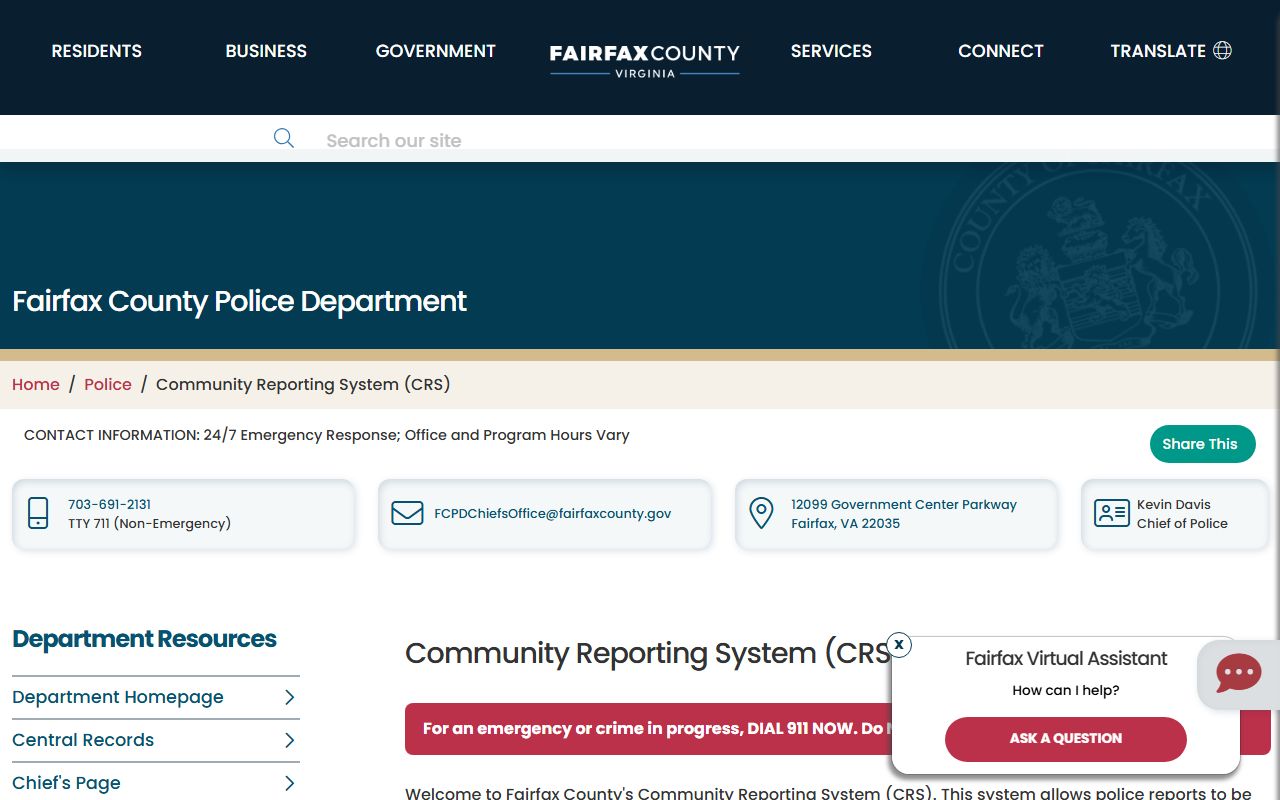Open the Connect menu
Image resolution: width=1280 pixels, height=800 pixels.
point(1001,51)
